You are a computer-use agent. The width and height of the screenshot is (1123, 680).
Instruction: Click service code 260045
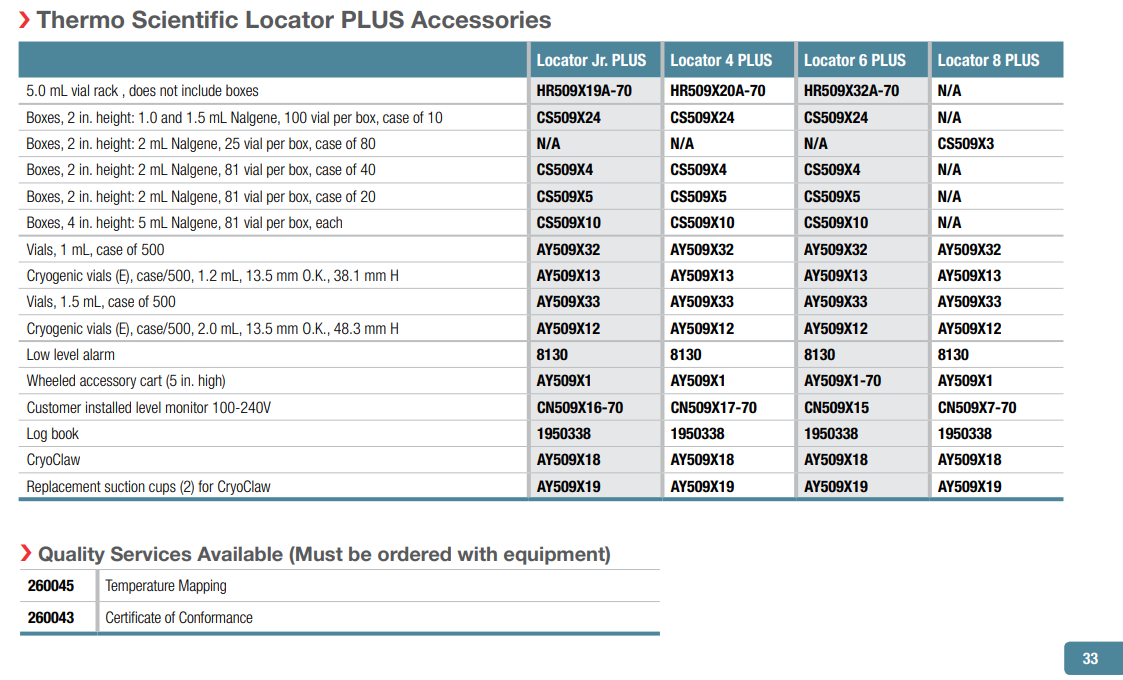pyautogui.click(x=51, y=586)
